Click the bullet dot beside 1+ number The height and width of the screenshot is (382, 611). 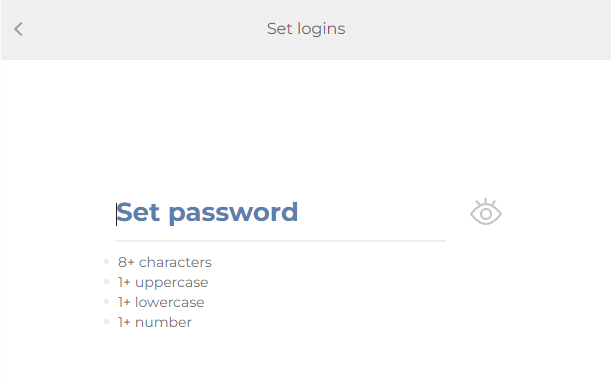[106, 322]
